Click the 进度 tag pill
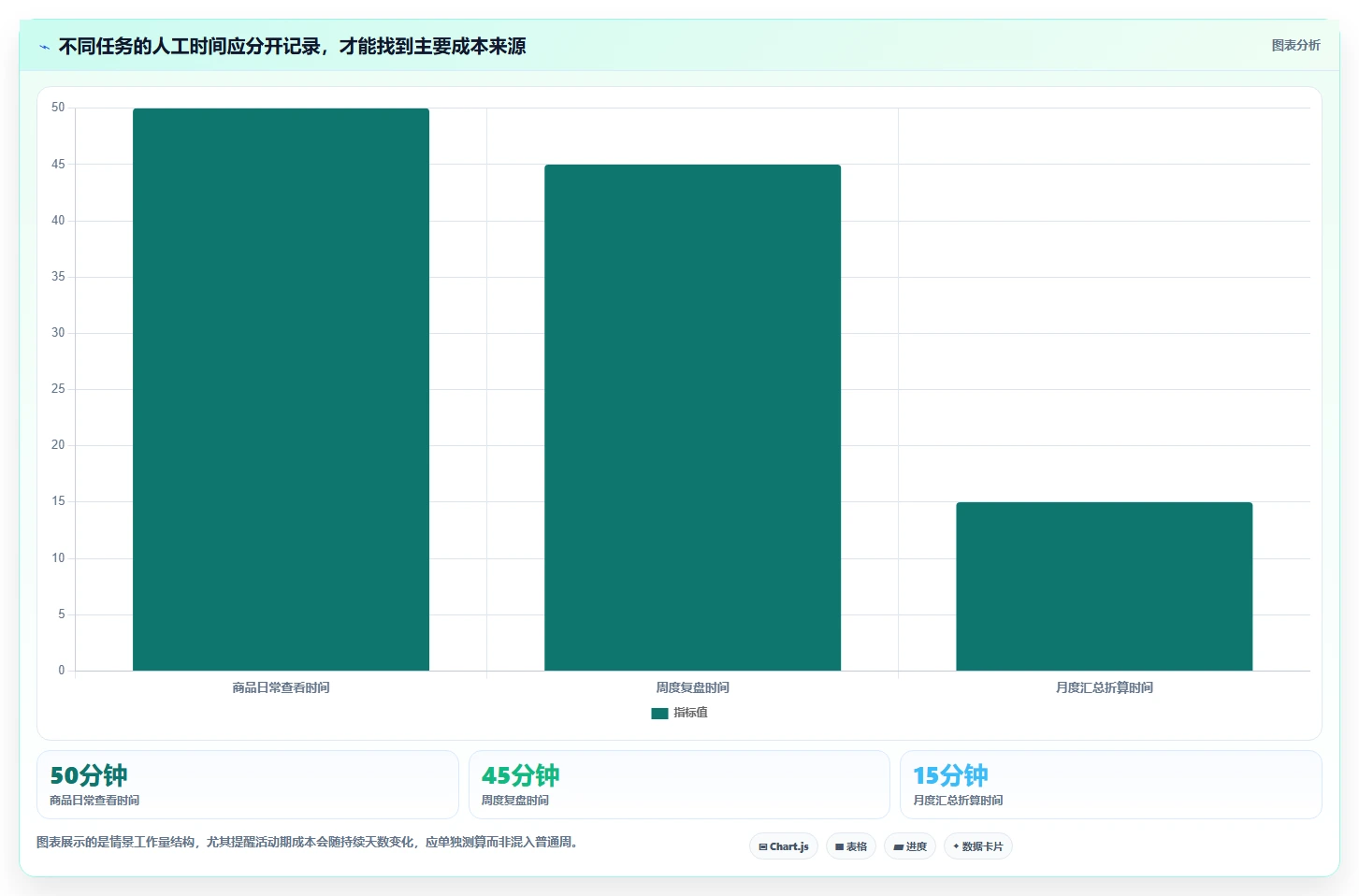The width and height of the screenshot is (1359, 896). 910,846
